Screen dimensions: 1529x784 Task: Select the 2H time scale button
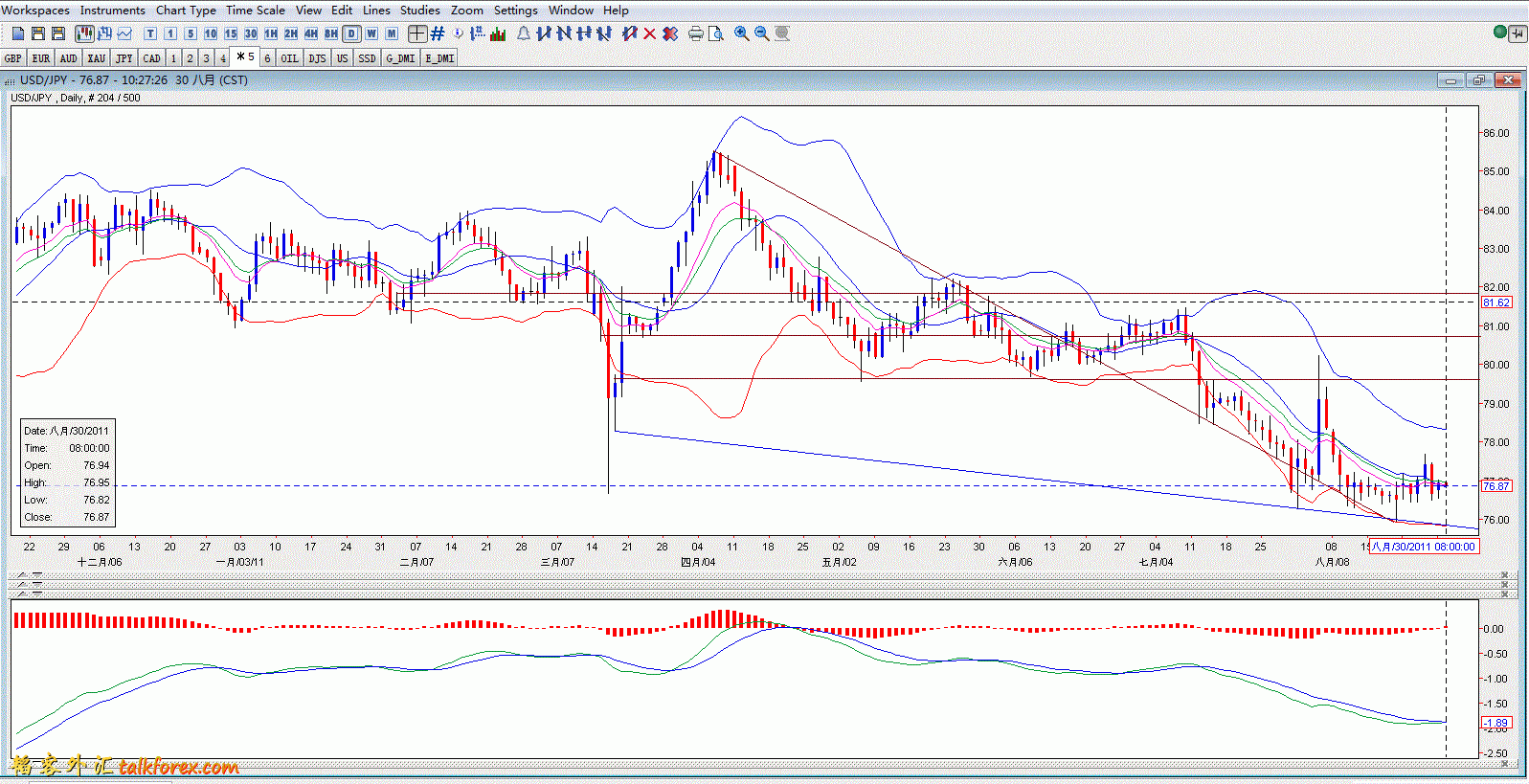(x=291, y=34)
